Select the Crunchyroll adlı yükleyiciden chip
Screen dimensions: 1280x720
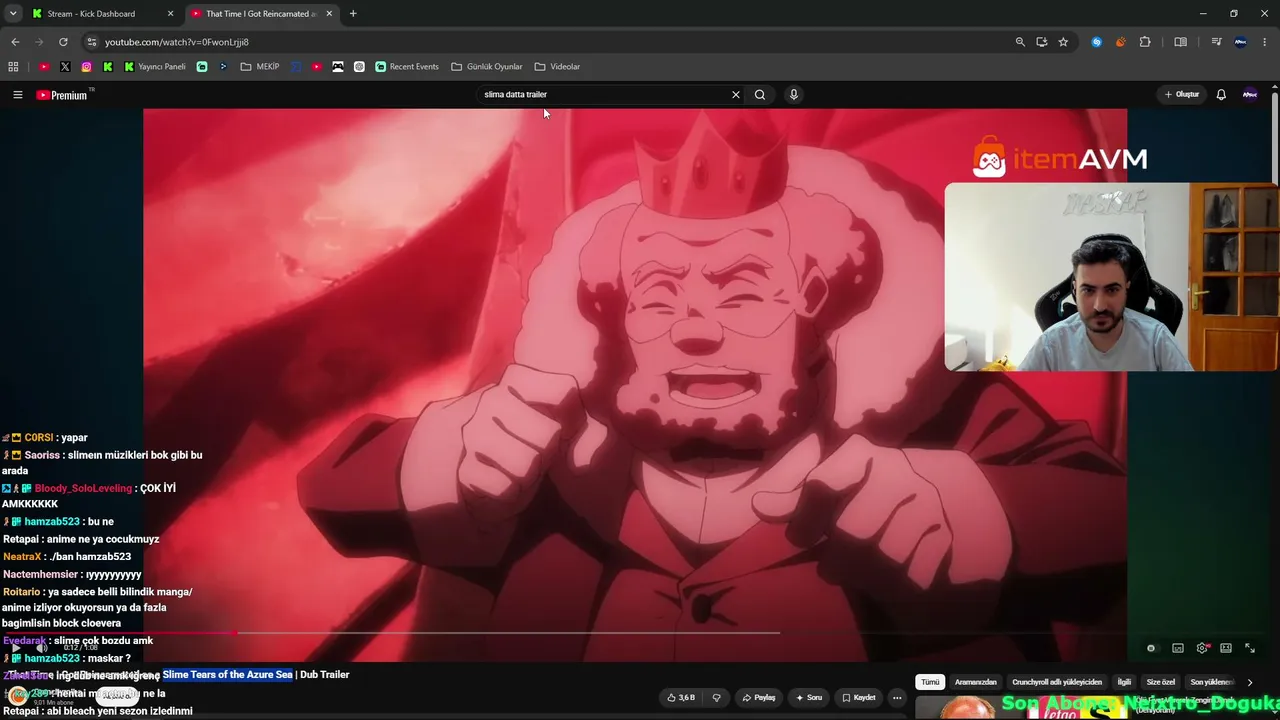click(x=1057, y=682)
